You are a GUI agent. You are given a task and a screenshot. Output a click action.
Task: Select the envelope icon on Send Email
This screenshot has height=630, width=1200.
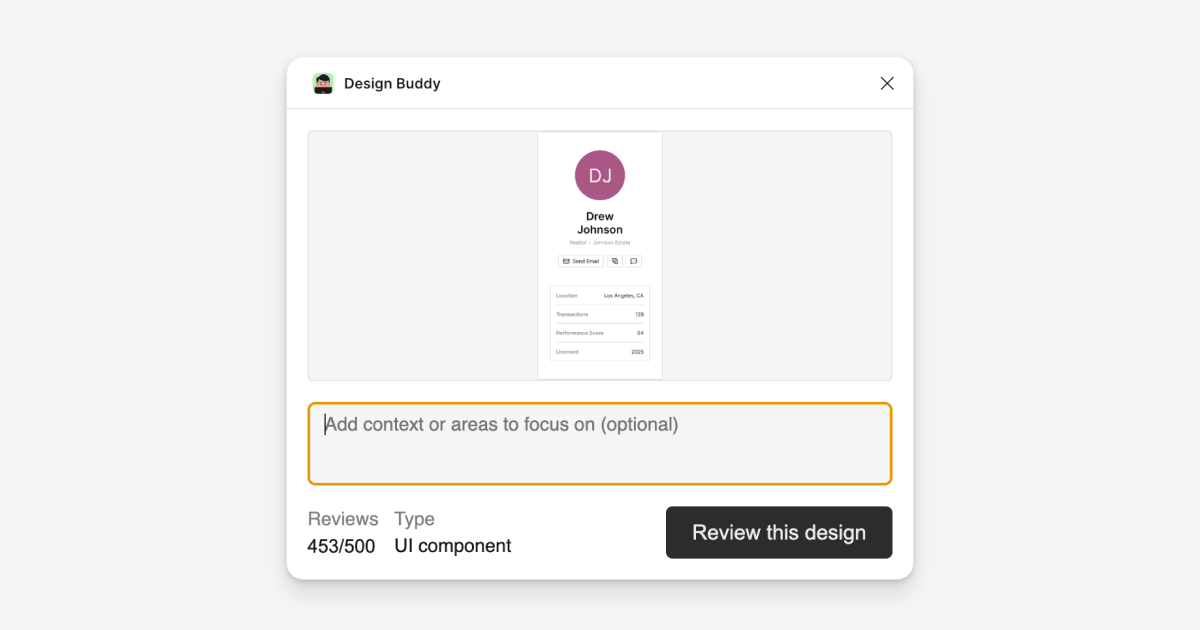click(566, 261)
